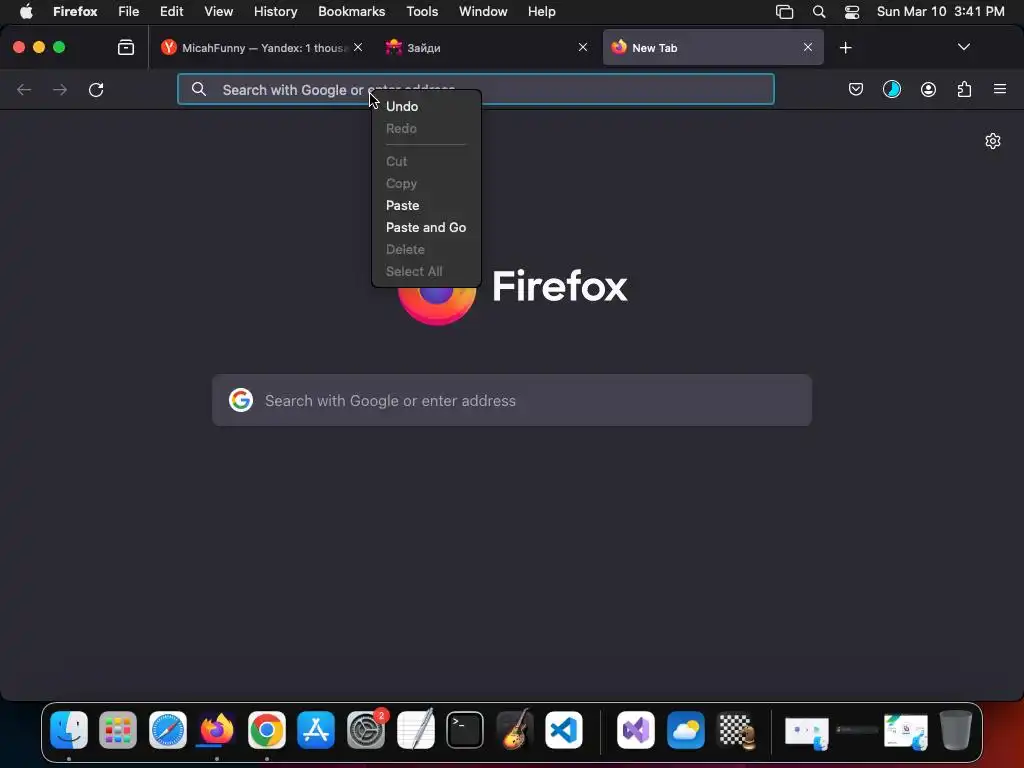This screenshot has width=1024, height=768.
Task: Click the Google G logo in search box
Action: [241, 400]
